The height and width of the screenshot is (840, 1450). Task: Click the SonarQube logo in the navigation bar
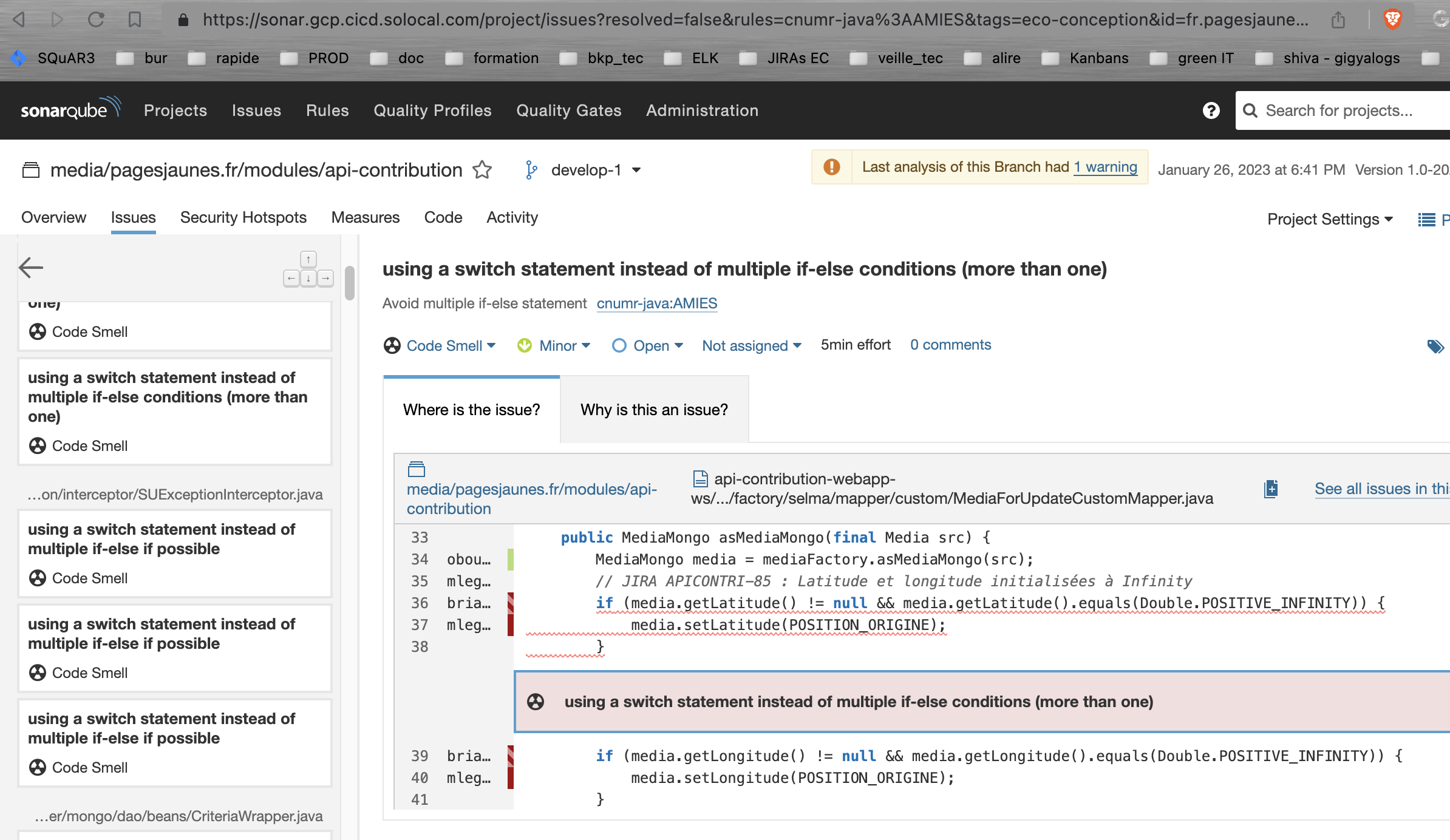[x=69, y=109]
